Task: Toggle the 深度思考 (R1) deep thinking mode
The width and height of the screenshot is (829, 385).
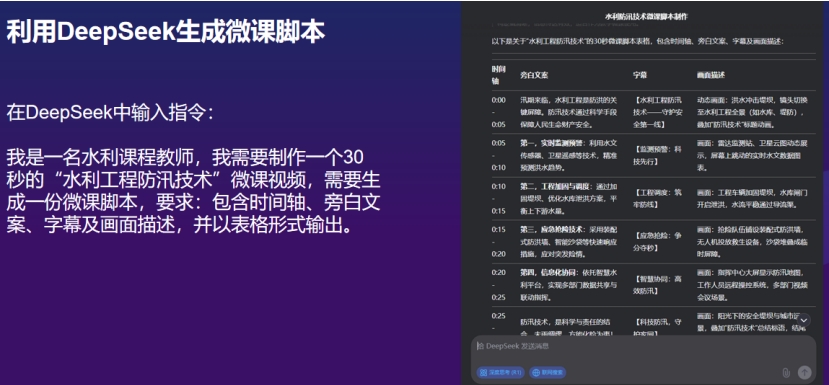Action: pyautogui.click(x=500, y=372)
